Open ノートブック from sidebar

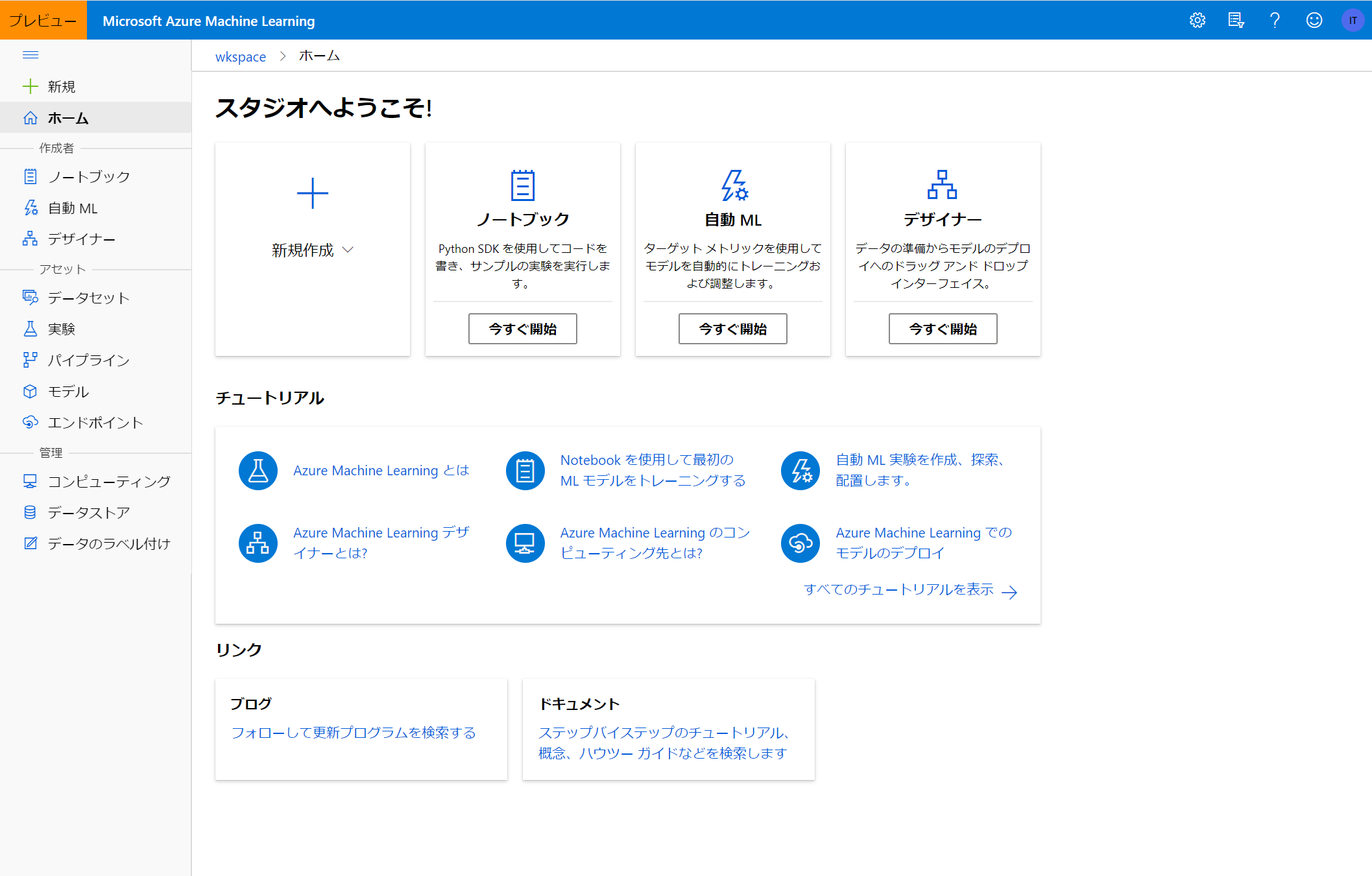click(95, 176)
